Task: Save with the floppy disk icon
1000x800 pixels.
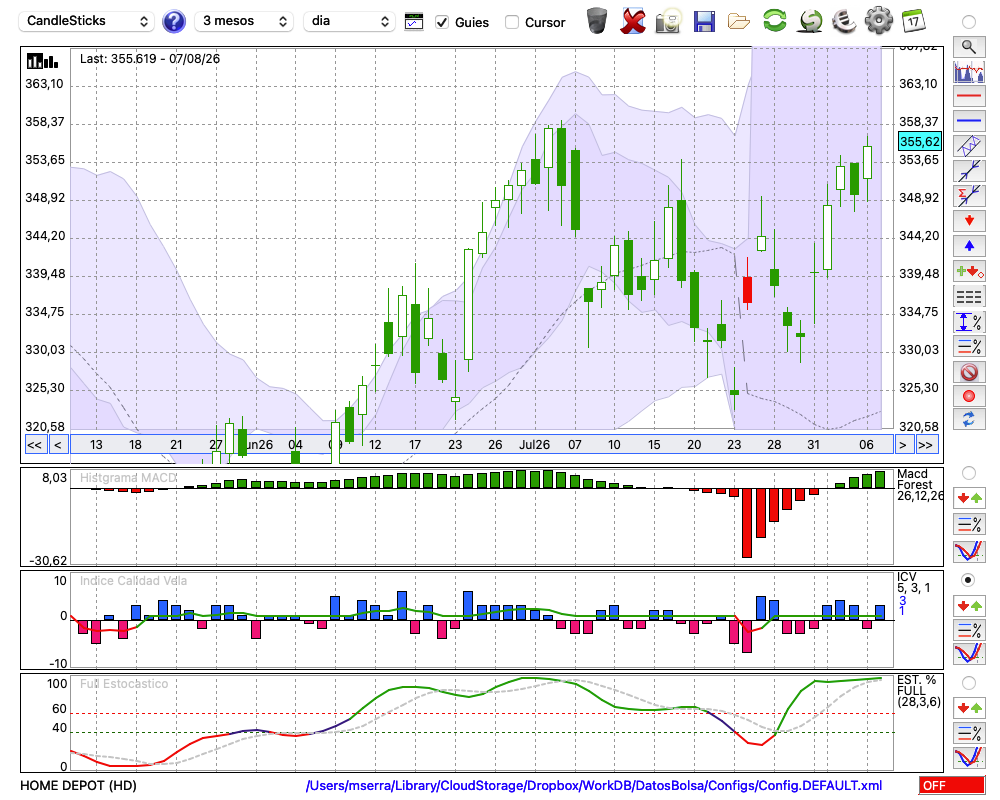Action: coord(704,21)
